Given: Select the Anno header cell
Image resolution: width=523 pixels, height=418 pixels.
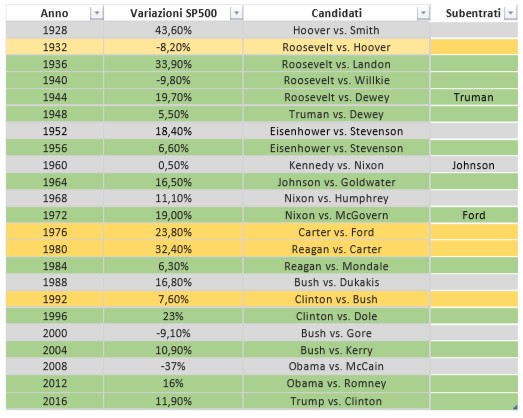Looking at the screenshot, I should 55,13.
